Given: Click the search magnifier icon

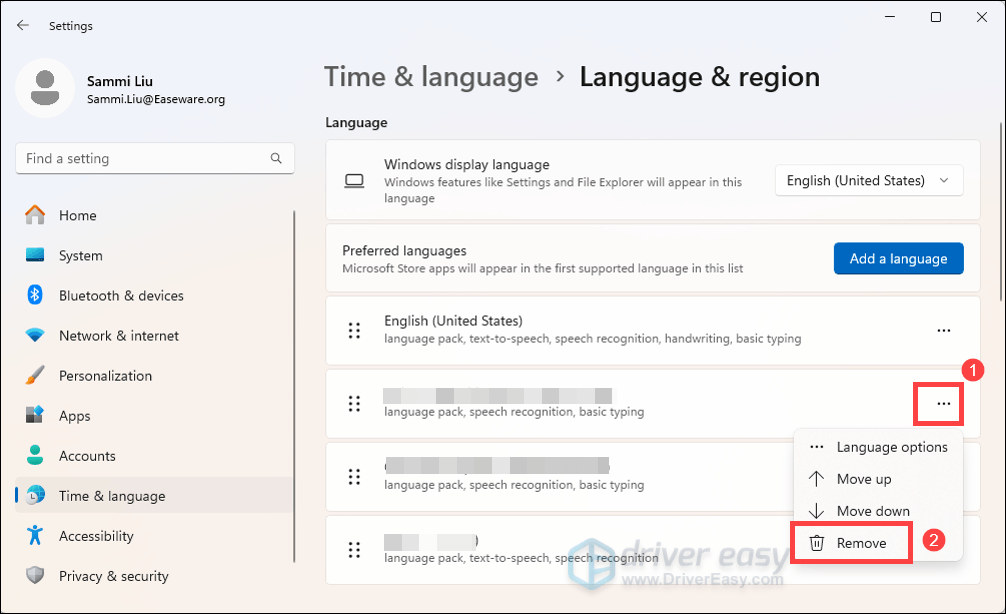Looking at the screenshot, I should [x=277, y=158].
